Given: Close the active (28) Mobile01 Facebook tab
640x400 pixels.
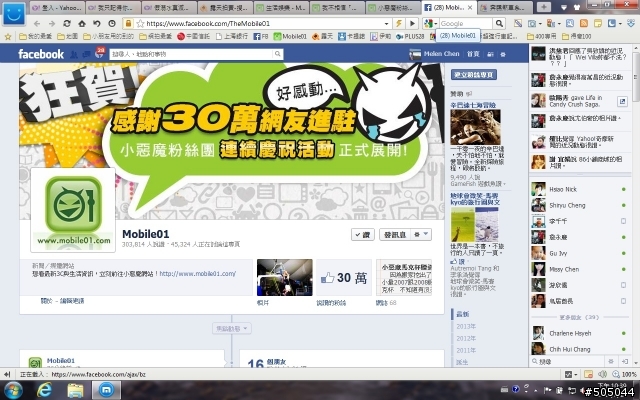Looking at the screenshot, I should tap(470, 7).
